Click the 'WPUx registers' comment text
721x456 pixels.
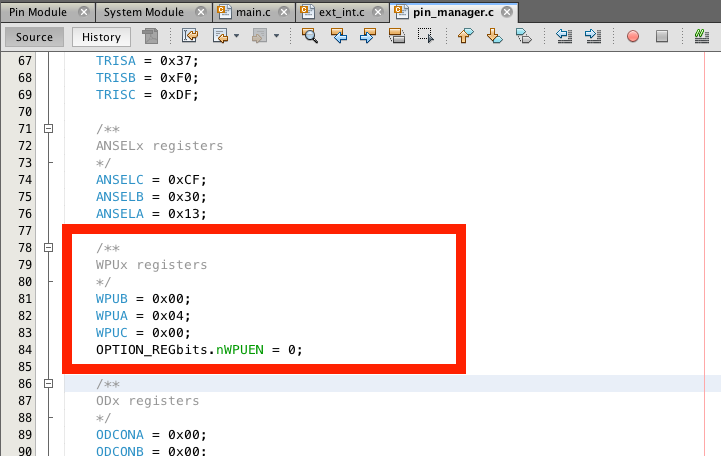click(x=151, y=265)
